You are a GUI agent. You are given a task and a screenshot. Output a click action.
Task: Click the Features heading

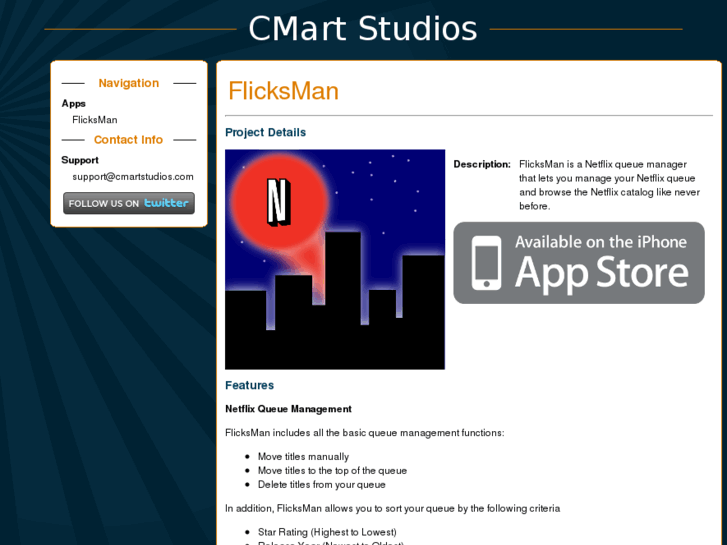click(x=249, y=385)
